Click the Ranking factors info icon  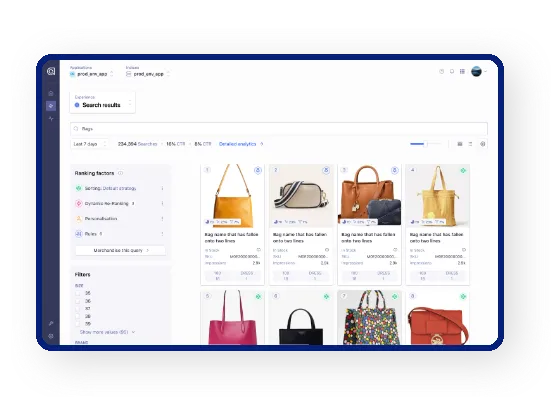(x=121, y=173)
